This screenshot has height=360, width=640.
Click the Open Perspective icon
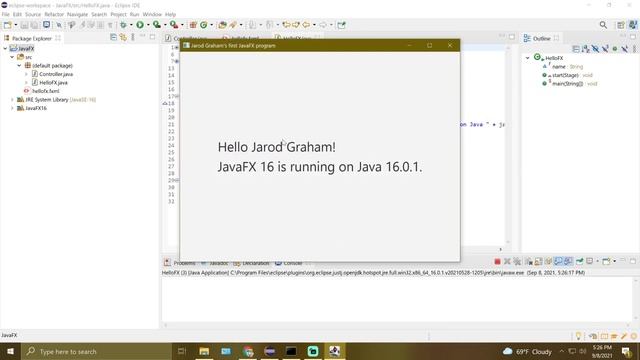[621, 25]
